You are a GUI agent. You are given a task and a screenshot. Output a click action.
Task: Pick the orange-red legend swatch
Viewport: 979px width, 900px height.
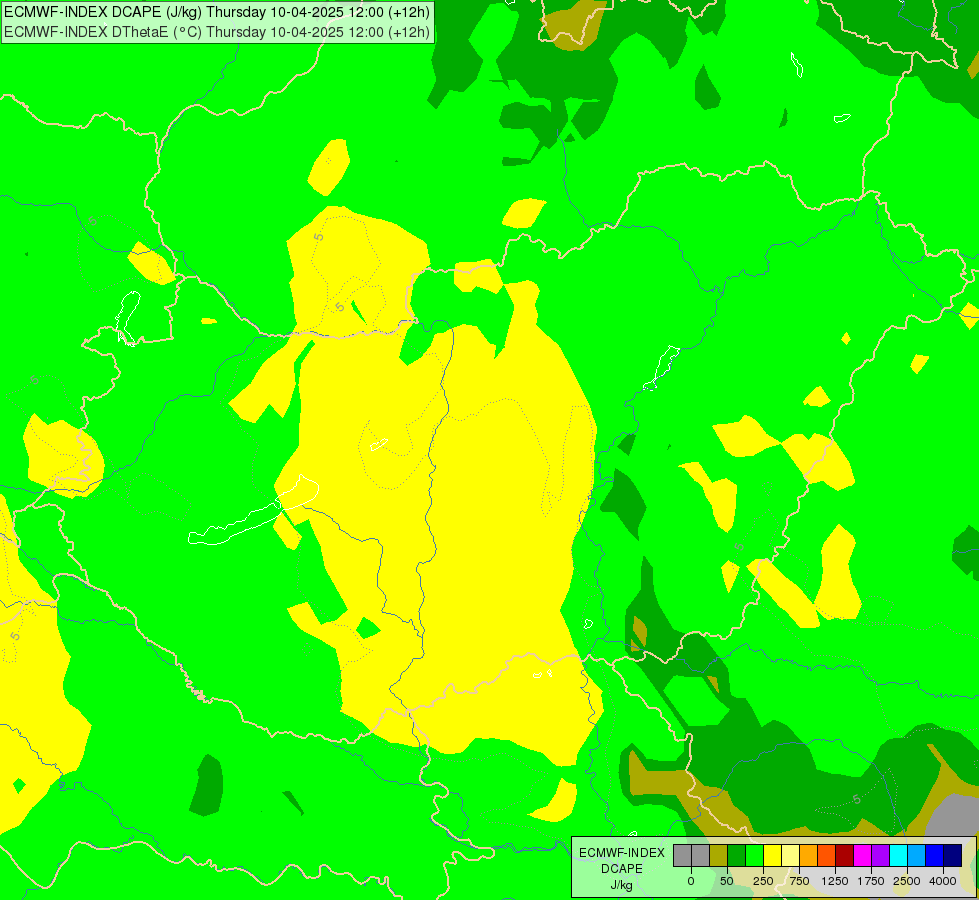point(827,856)
